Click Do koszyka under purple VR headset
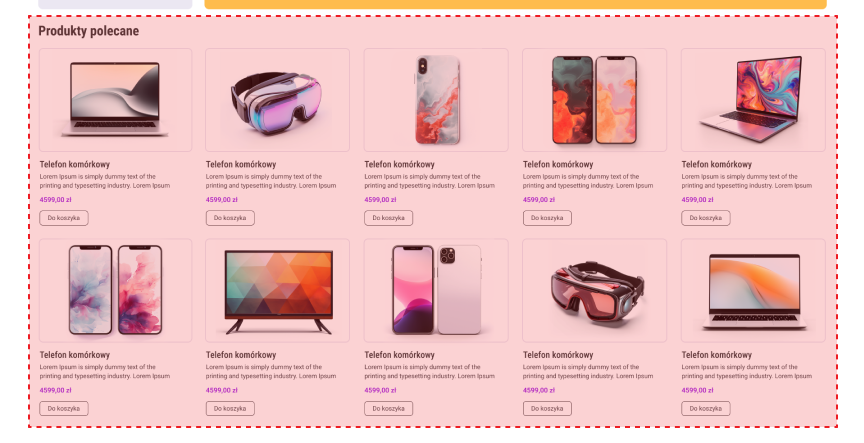Viewport: 864px width, 443px height. coord(230,218)
